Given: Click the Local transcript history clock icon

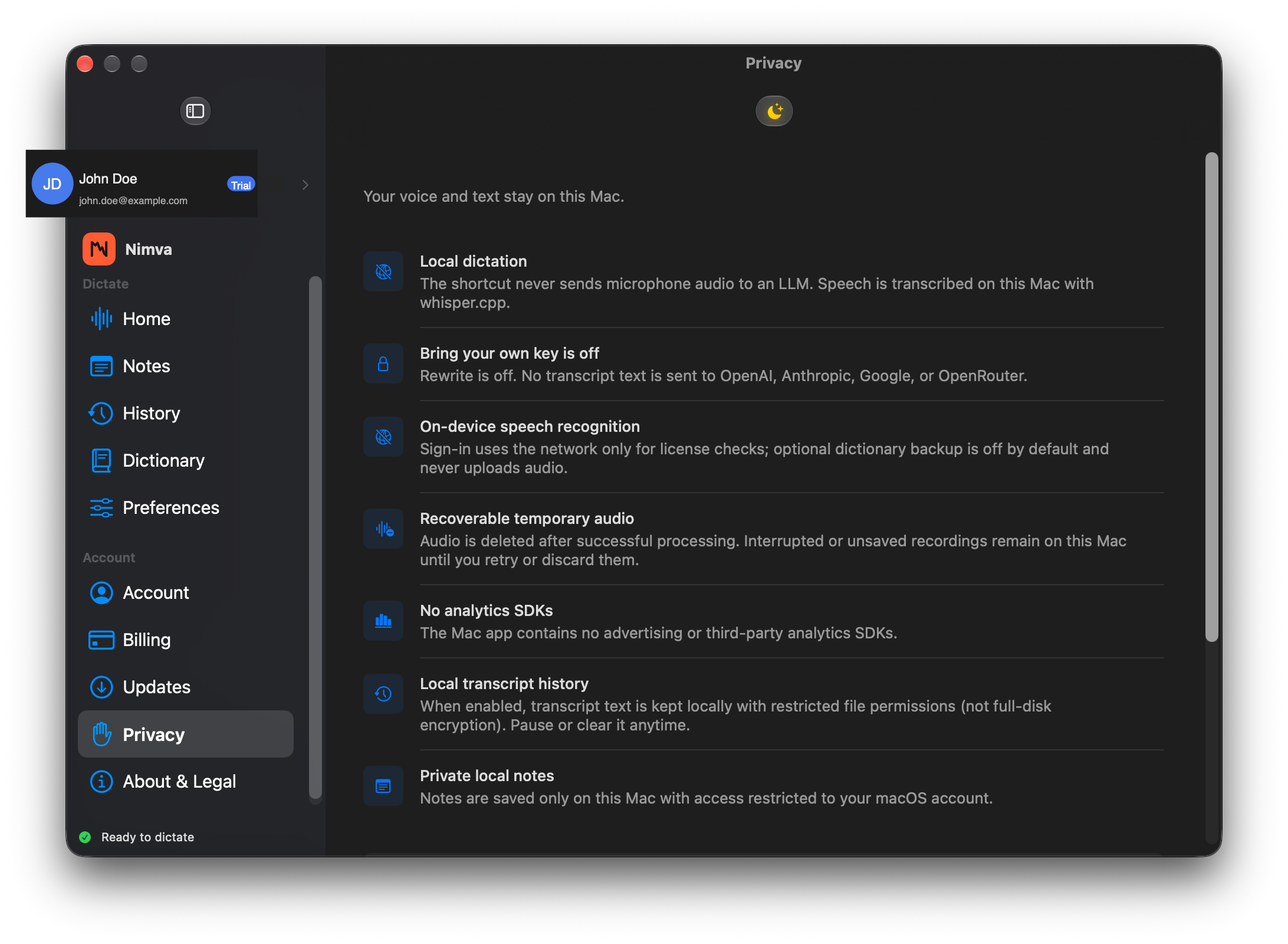Looking at the screenshot, I should (383, 694).
